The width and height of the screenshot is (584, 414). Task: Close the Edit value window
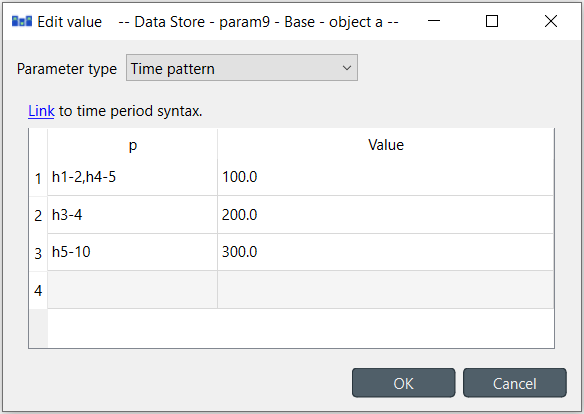(x=551, y=21)
